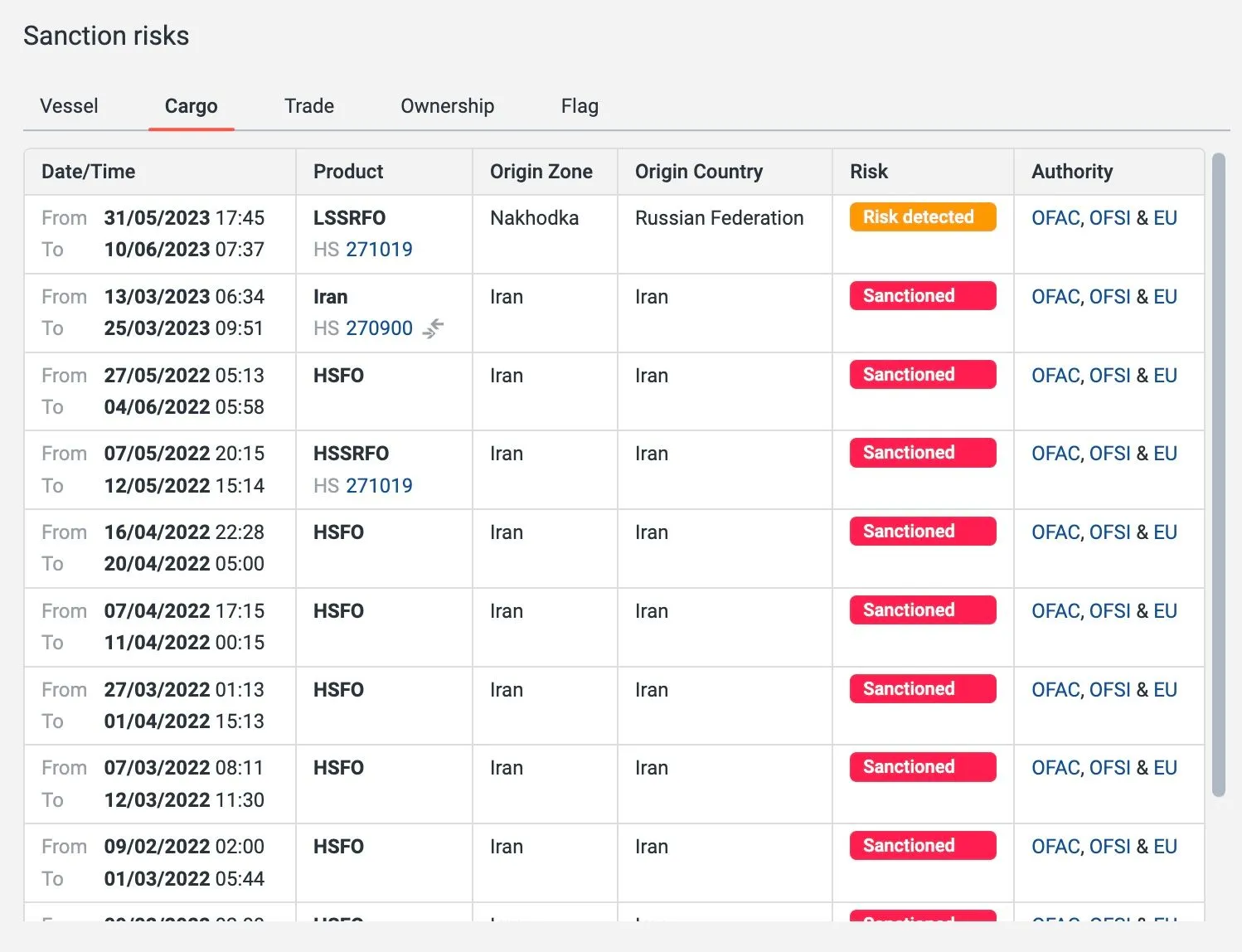Open HS code 270900 link under Iran product
The image size is (1242, 952).
[x=379, y=328]
